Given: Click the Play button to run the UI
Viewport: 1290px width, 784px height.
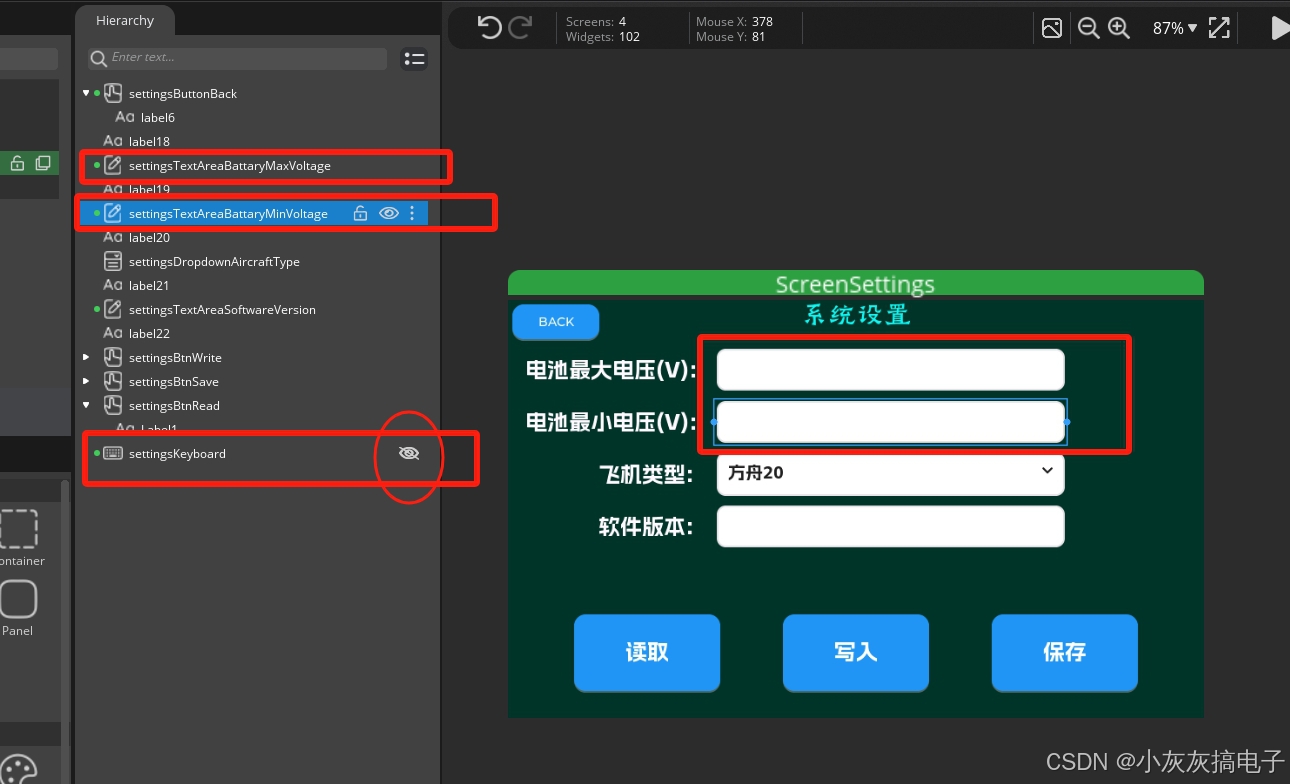Looking at the screenshot, I should (1281, 28).
